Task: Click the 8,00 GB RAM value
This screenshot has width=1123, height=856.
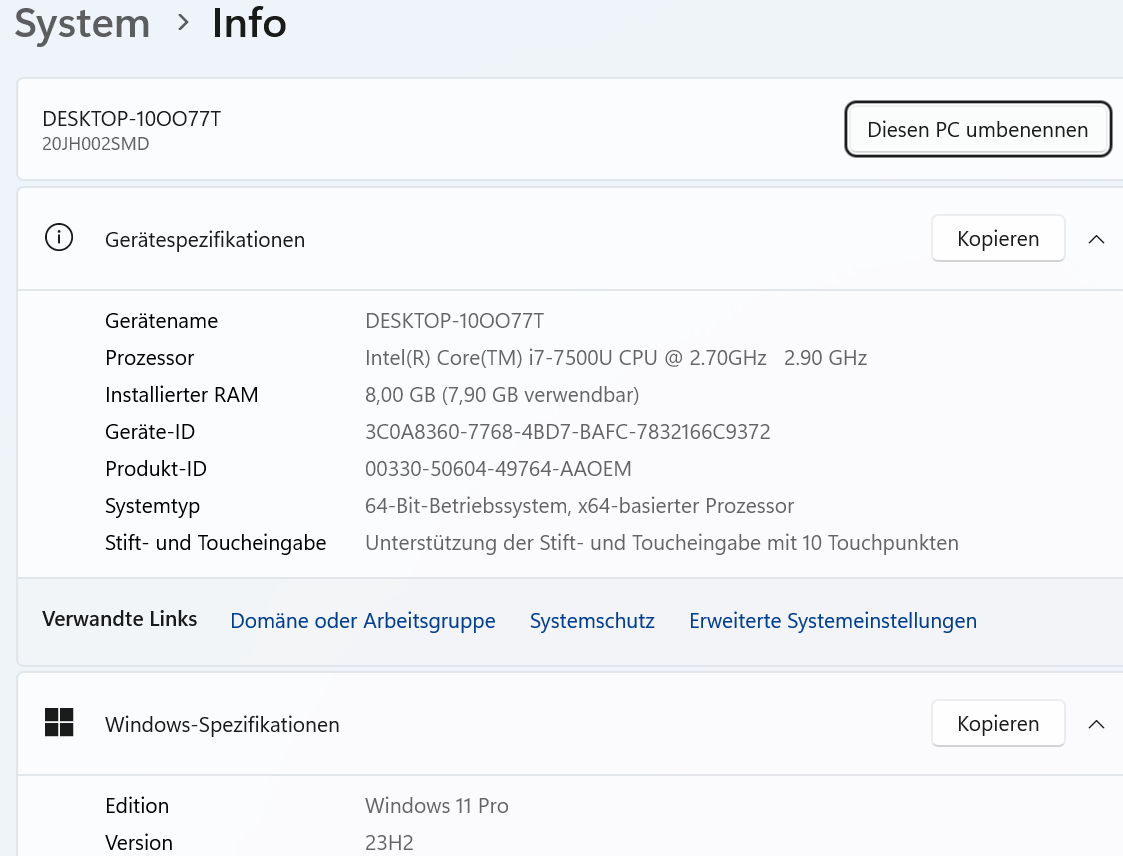Action: point(502,395)
